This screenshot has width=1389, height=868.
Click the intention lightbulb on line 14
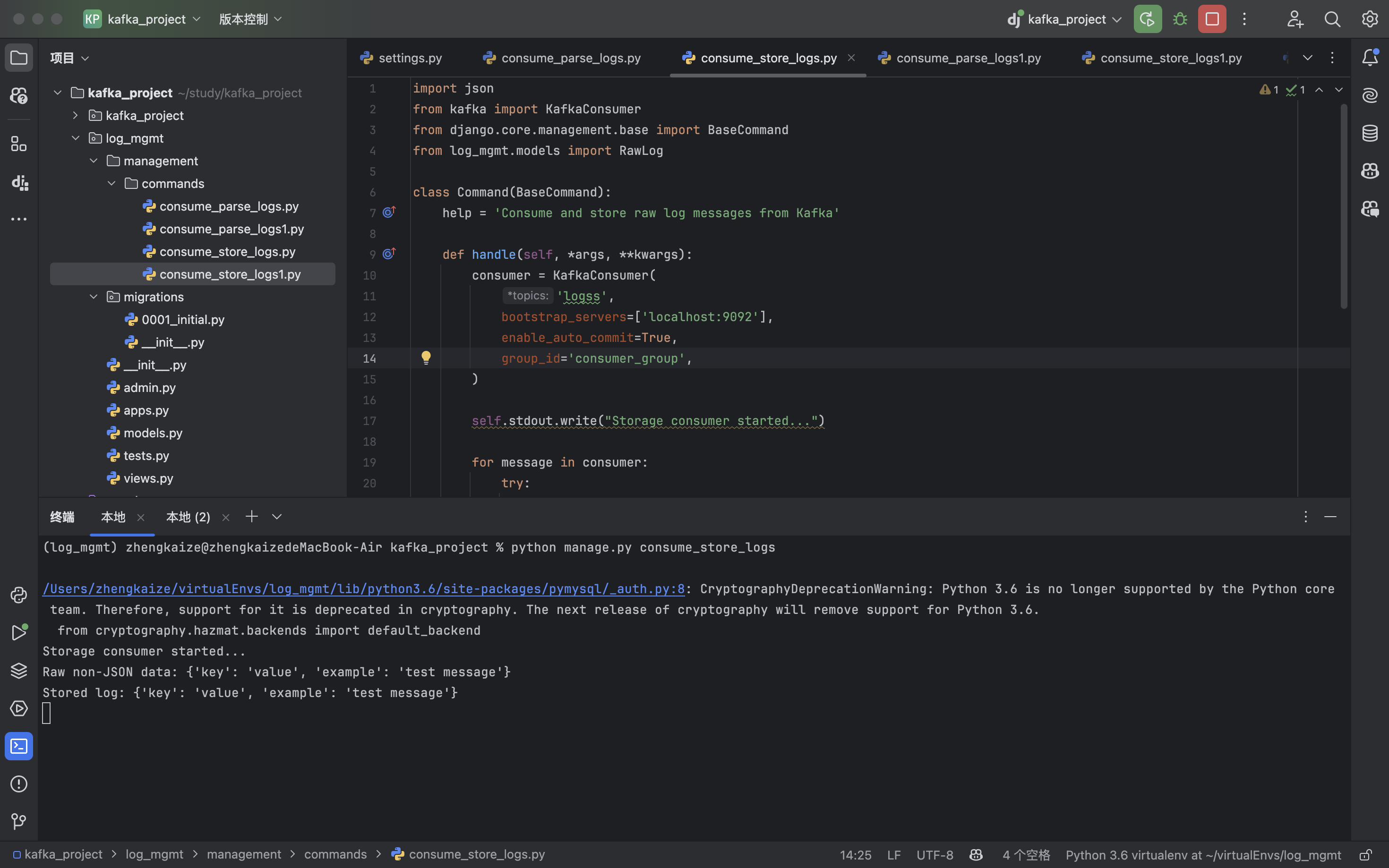426,357
